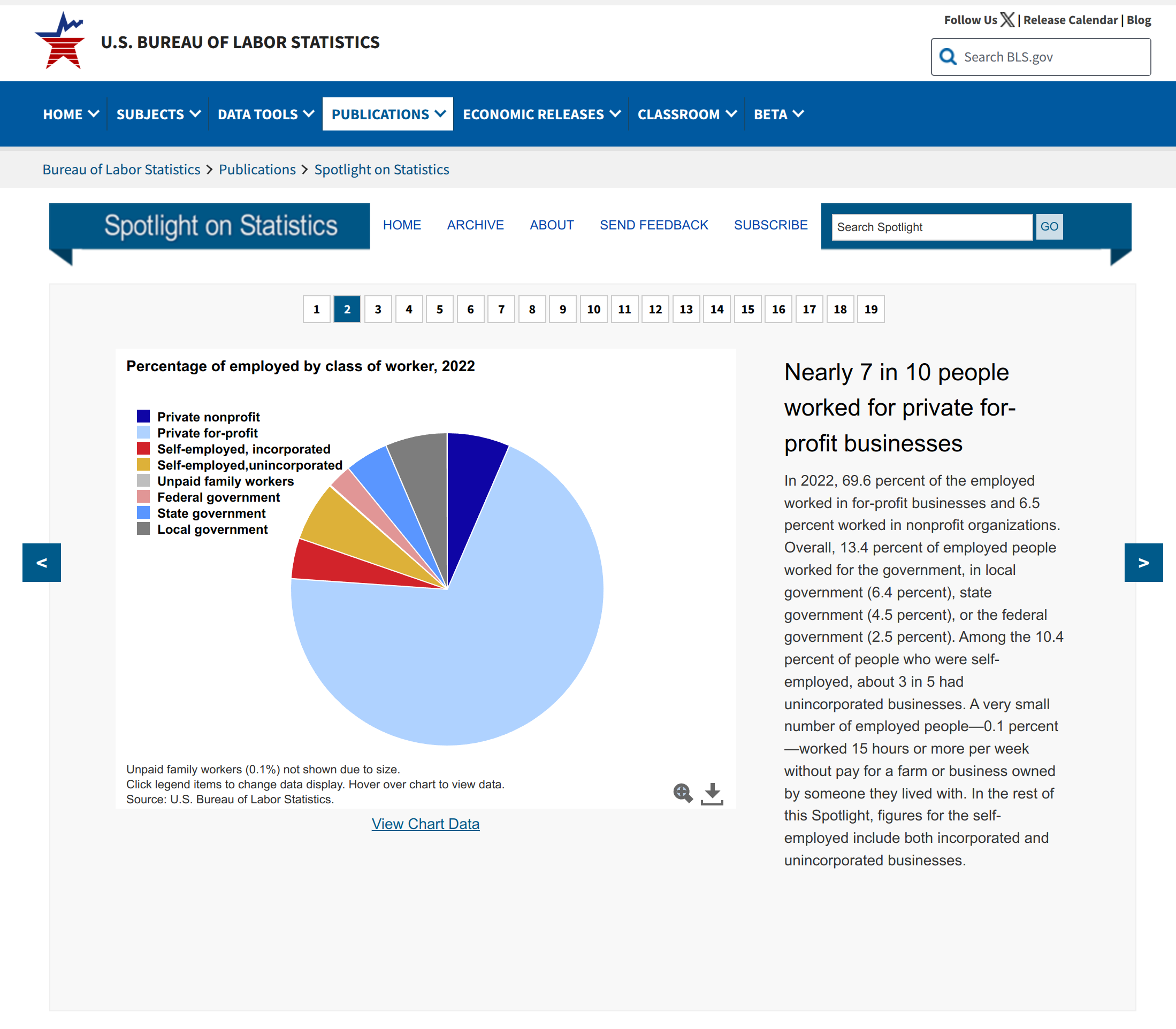Viewport: 1176px width, 1029px height.
Task: Open the Send Feedback menu item
Action: coord(653,225)
